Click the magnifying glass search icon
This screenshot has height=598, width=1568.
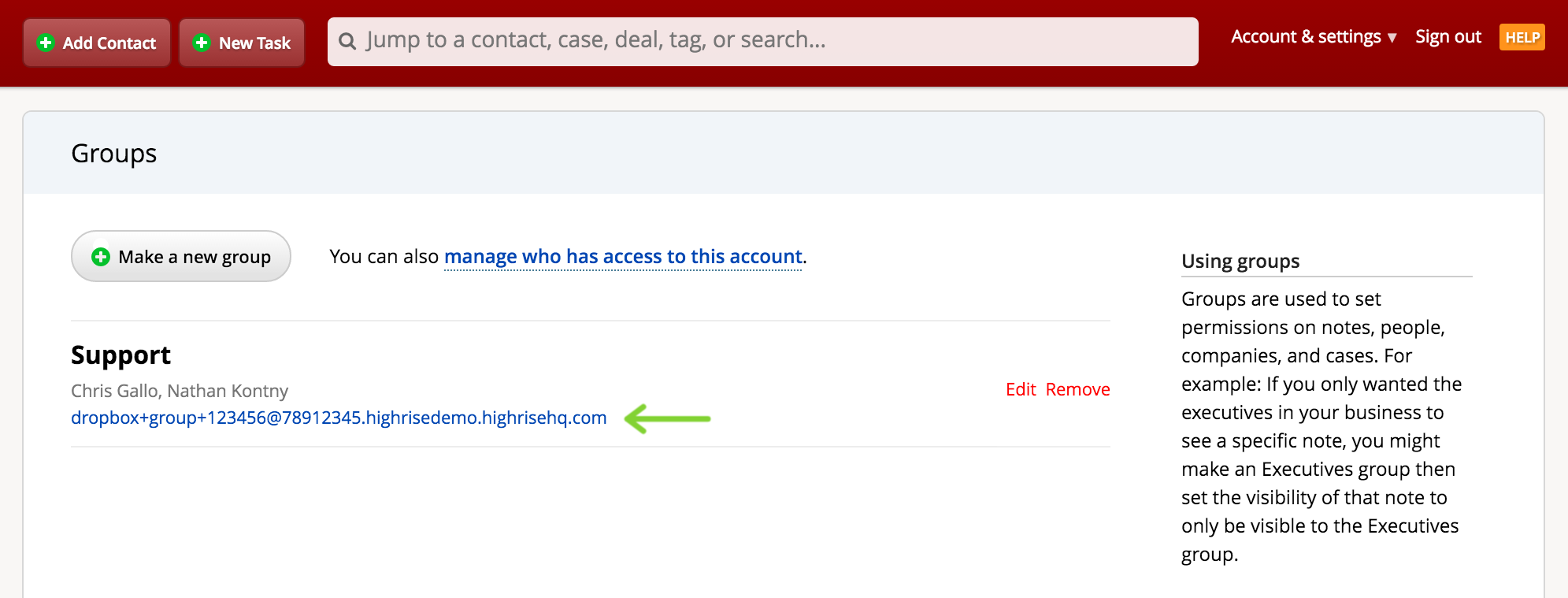[x=347, y=41]
